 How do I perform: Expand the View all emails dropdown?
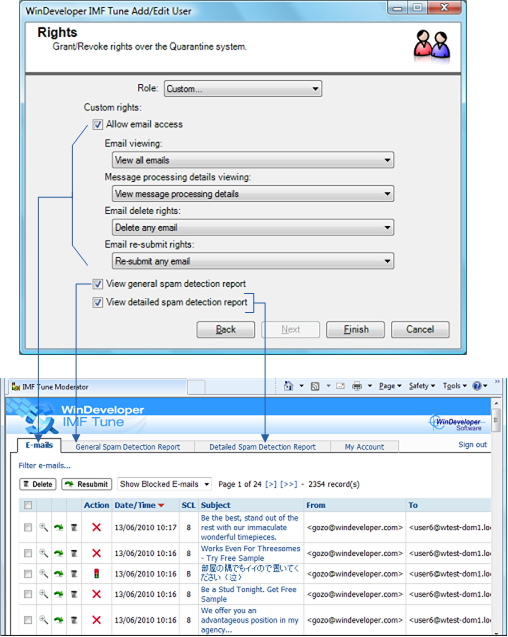[253, 160]
